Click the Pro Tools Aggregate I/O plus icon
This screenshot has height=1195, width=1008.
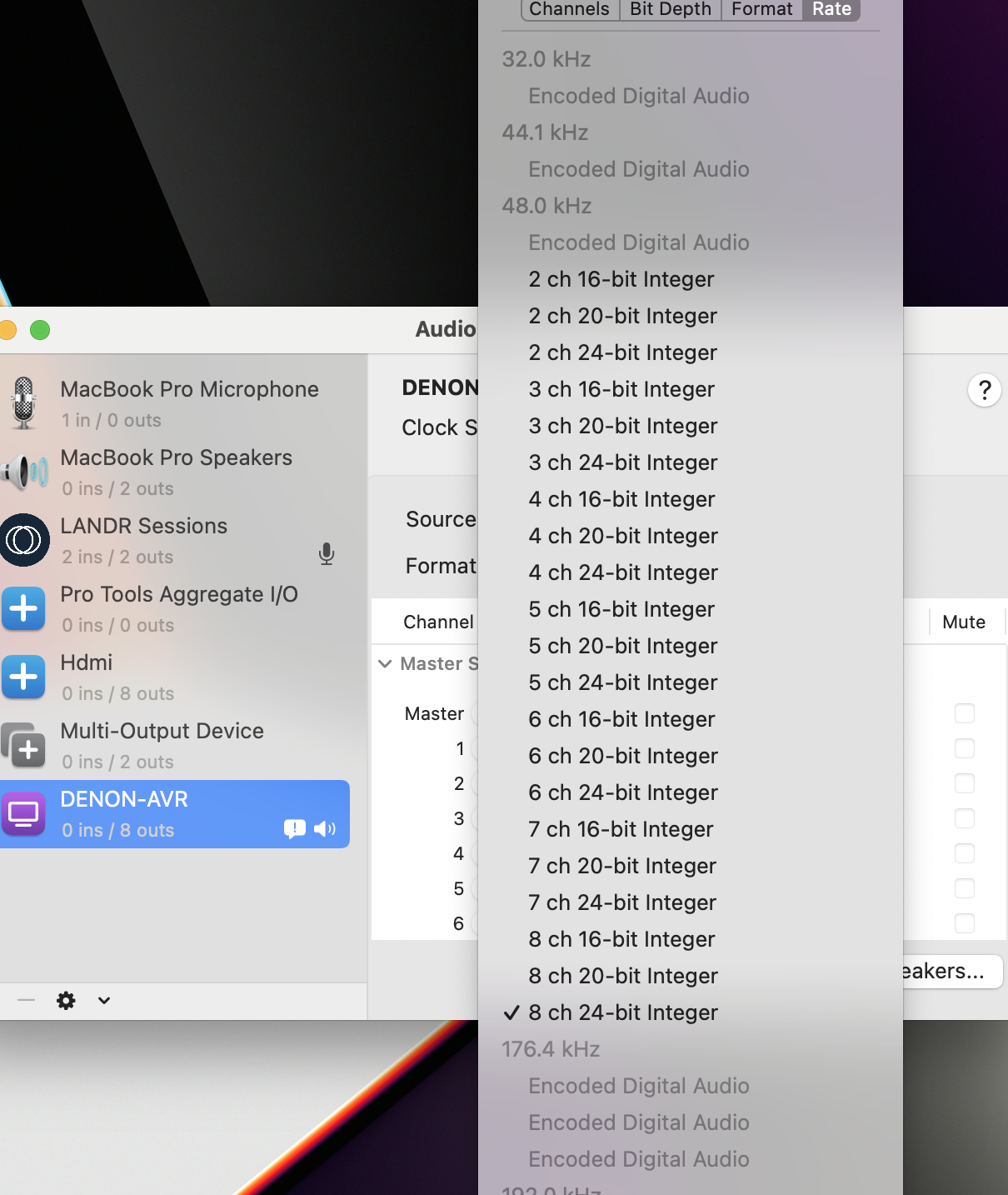23,608
